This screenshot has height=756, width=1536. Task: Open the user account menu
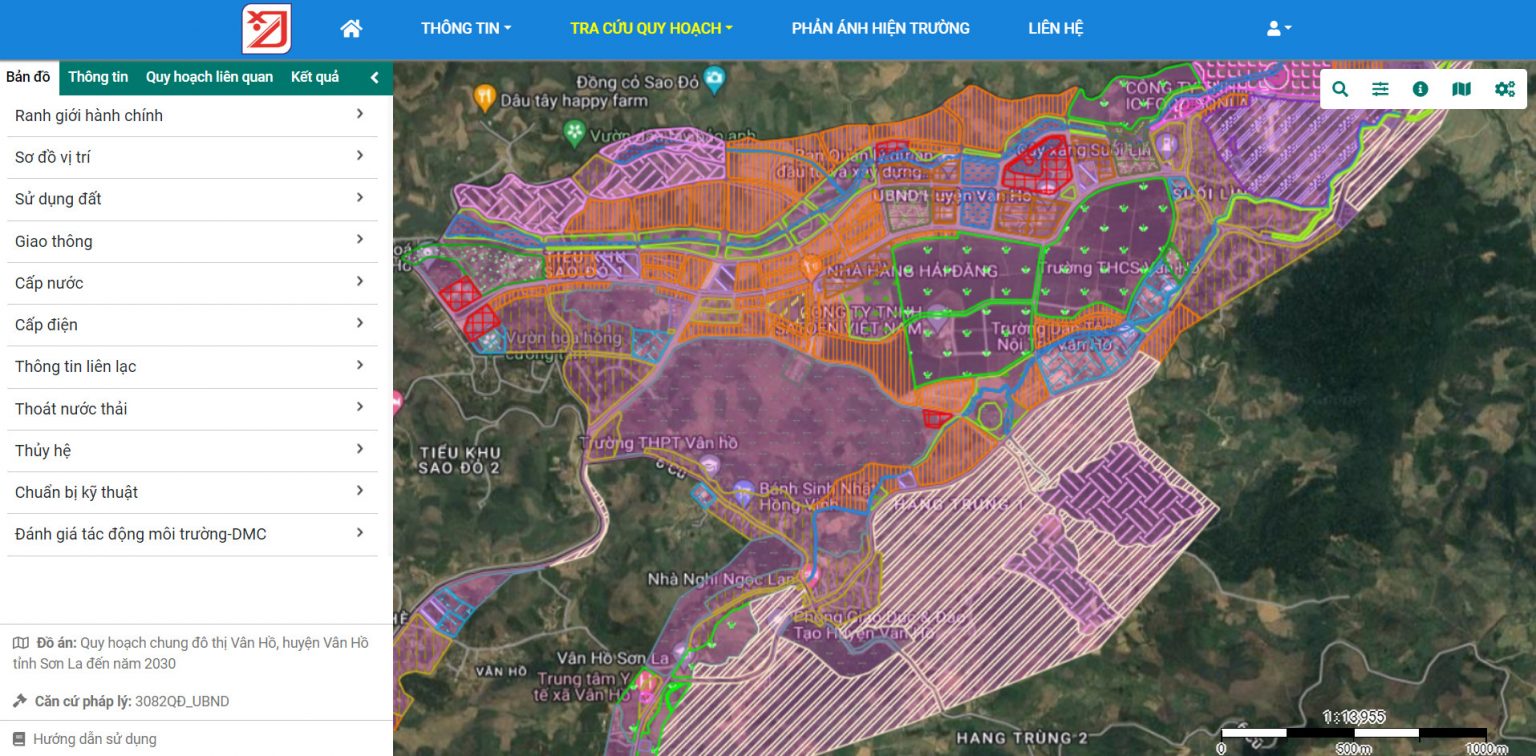pyautogui.click(x=1278, y=29)
